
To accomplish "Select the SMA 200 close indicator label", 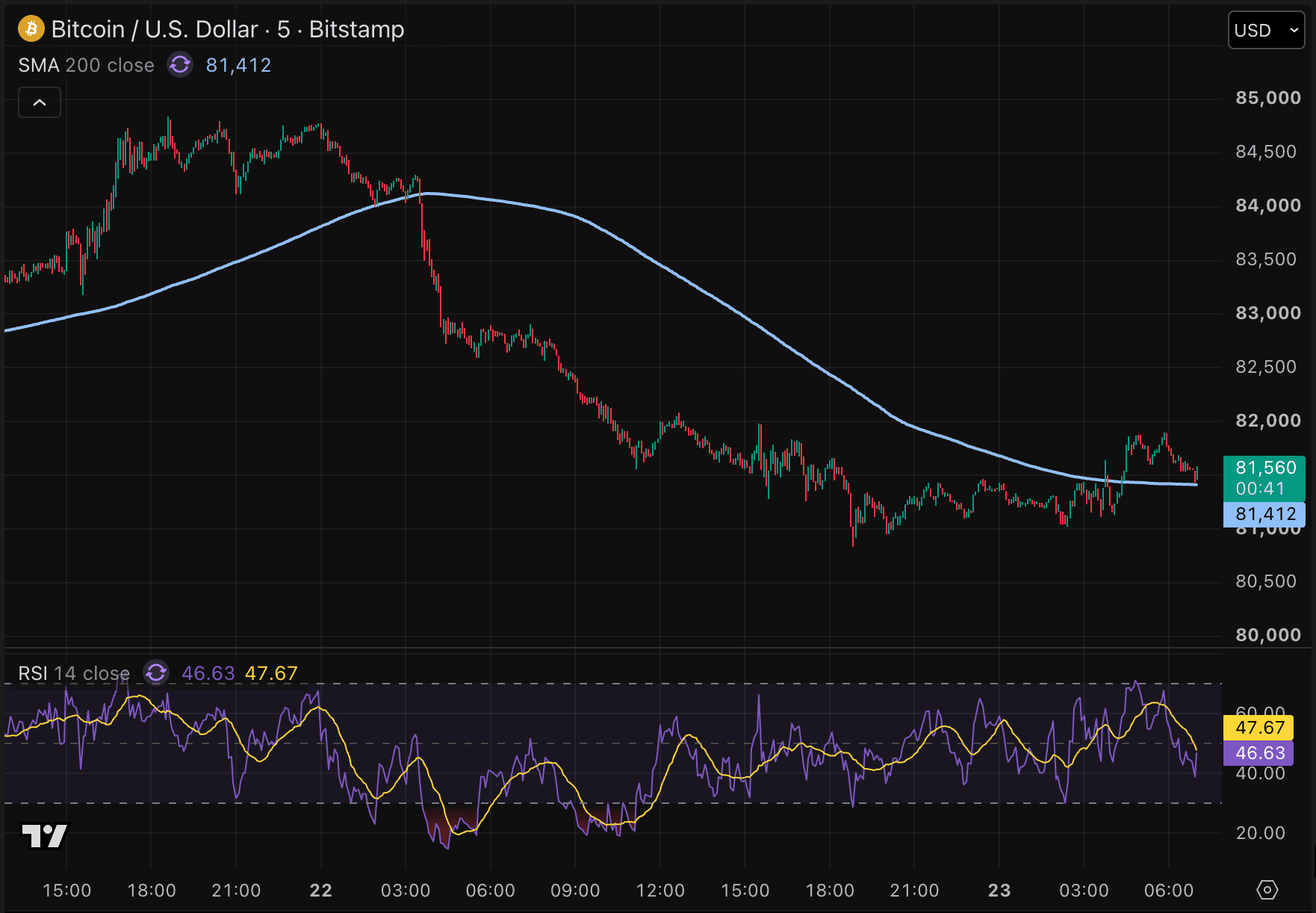I will (x=86, y=65).
